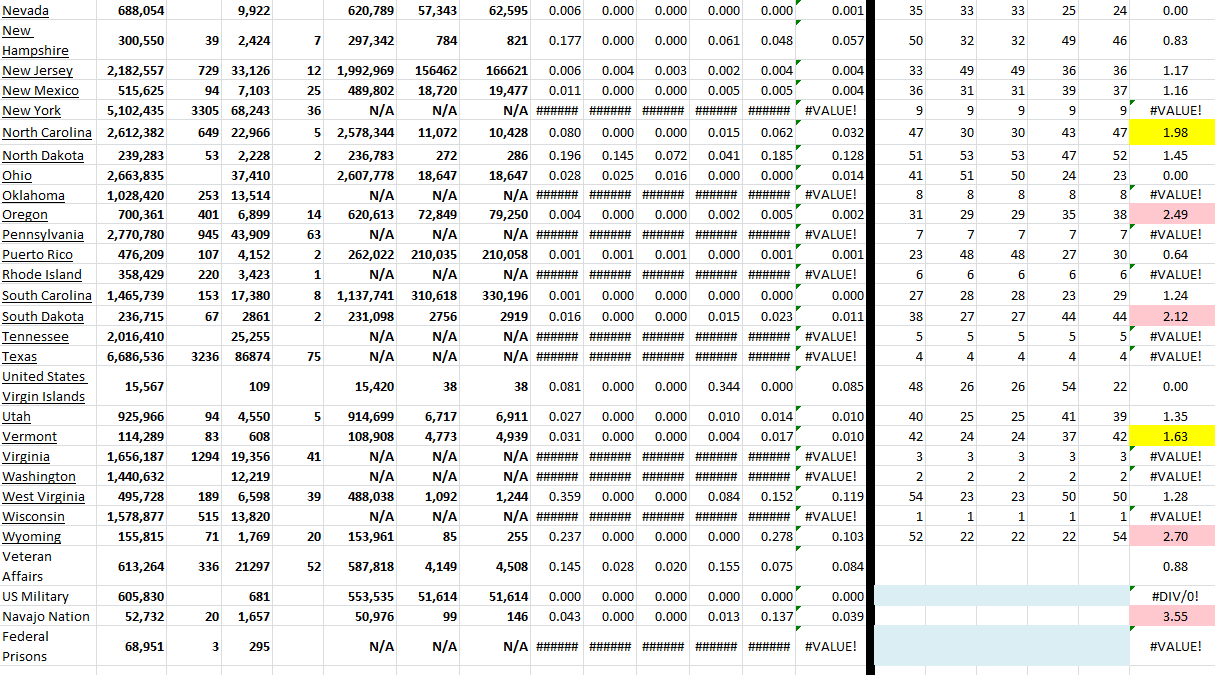Open the Nevada state hyperlink
The height and width of the screenshot is (675, 1215).
pyautogui.click(x=25, y=10)
